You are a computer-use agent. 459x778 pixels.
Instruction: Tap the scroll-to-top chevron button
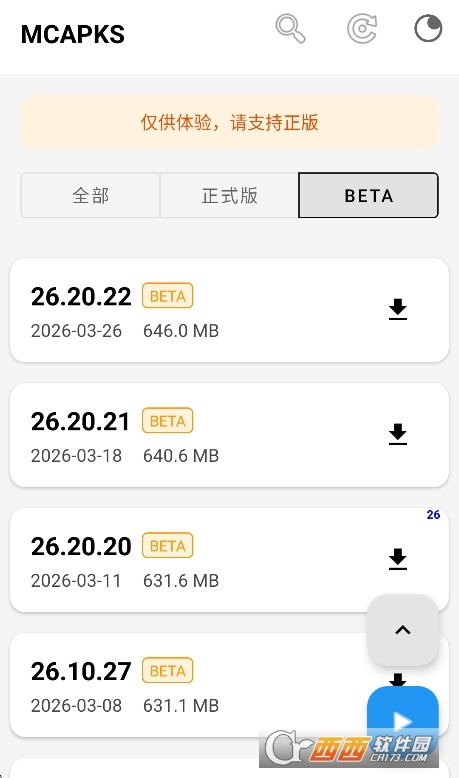click(x=403, y=630)
